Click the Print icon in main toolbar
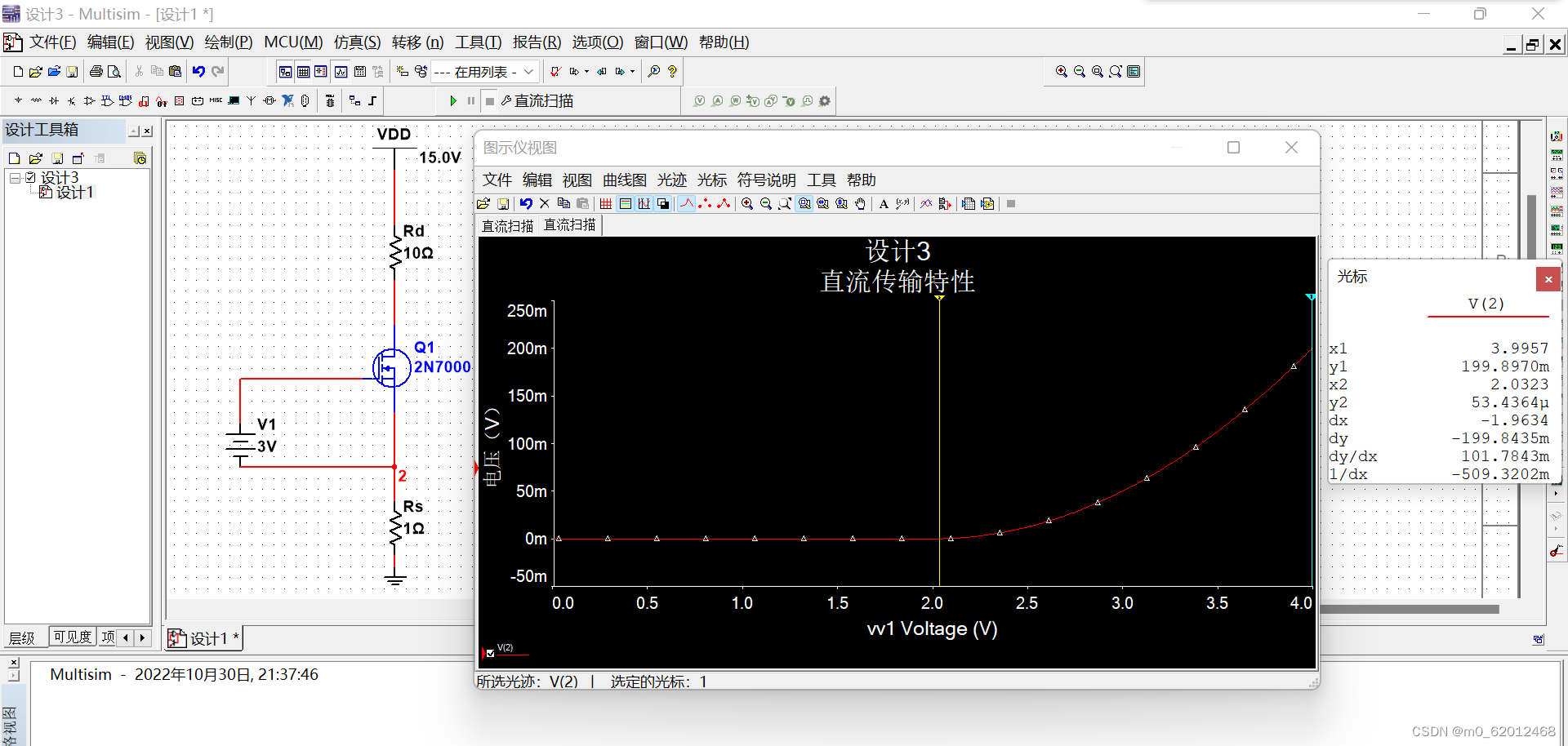Image resolution: width=1568 pixels, height=746 pixels. click(x=96, y=72)
